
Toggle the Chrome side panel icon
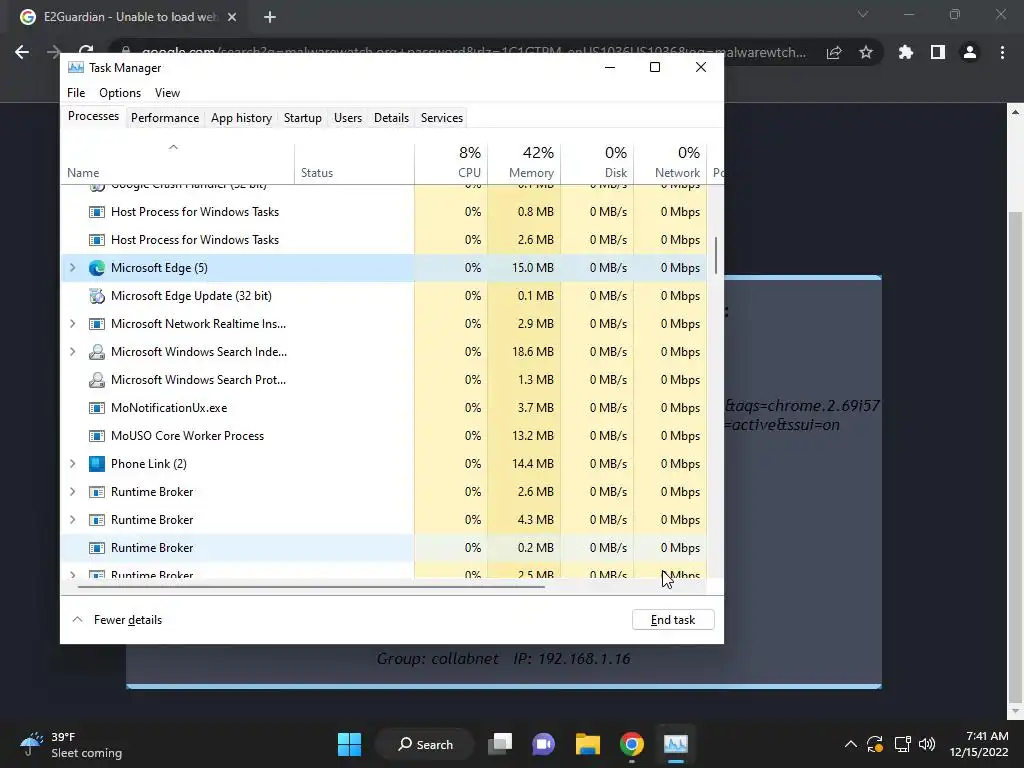click(x=938, y=52)
